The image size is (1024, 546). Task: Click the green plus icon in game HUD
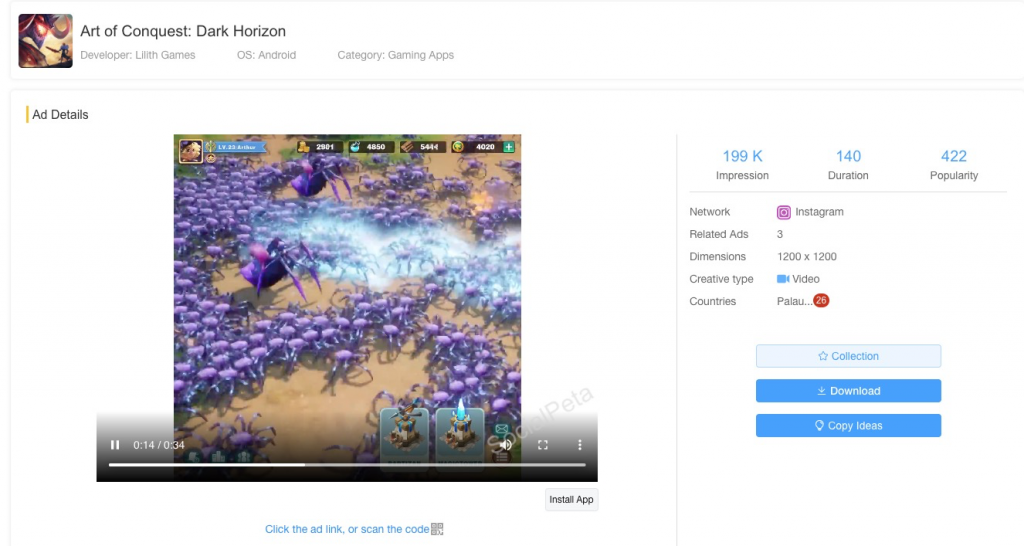click(509, 147)
